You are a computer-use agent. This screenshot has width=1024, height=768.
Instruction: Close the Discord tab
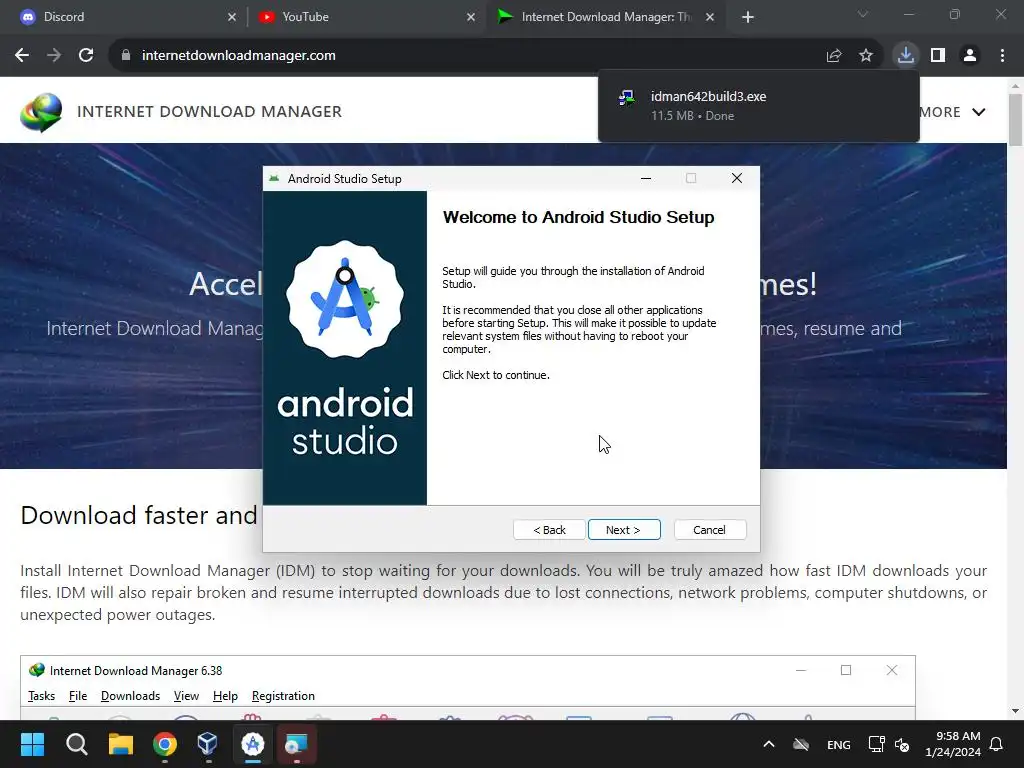click(232, 17)
